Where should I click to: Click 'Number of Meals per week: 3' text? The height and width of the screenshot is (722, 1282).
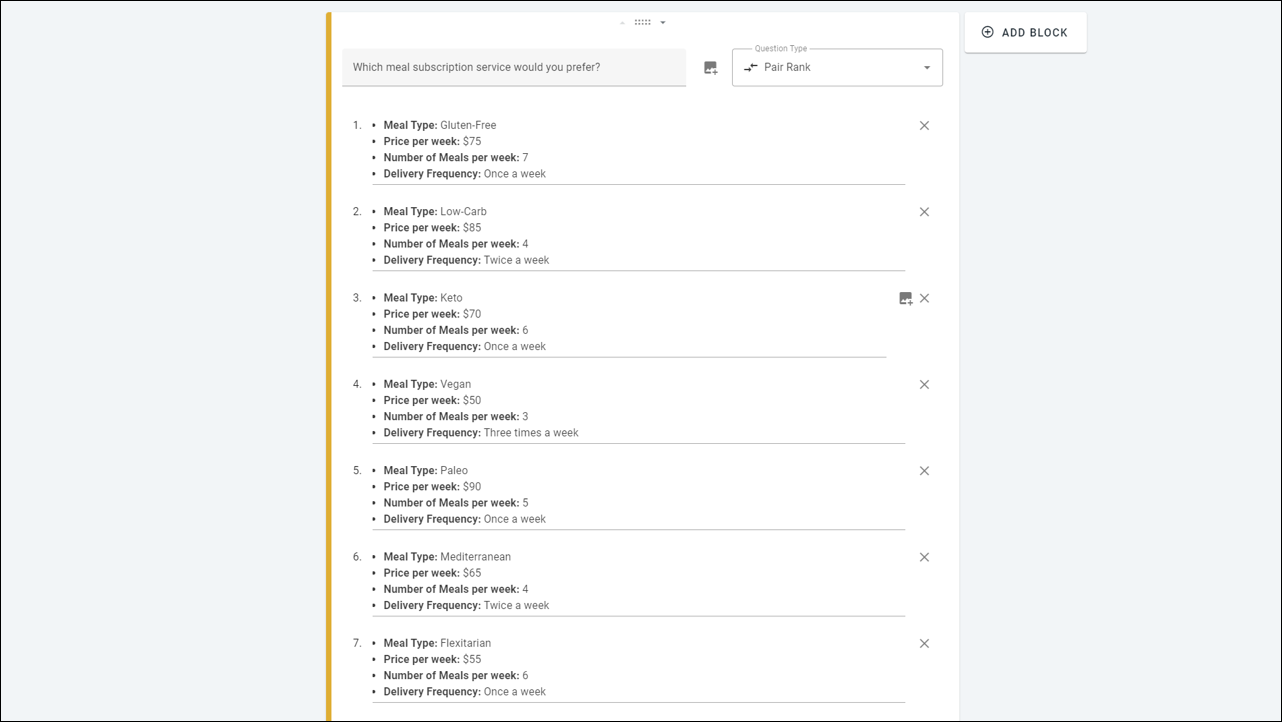tap(456, 416)
